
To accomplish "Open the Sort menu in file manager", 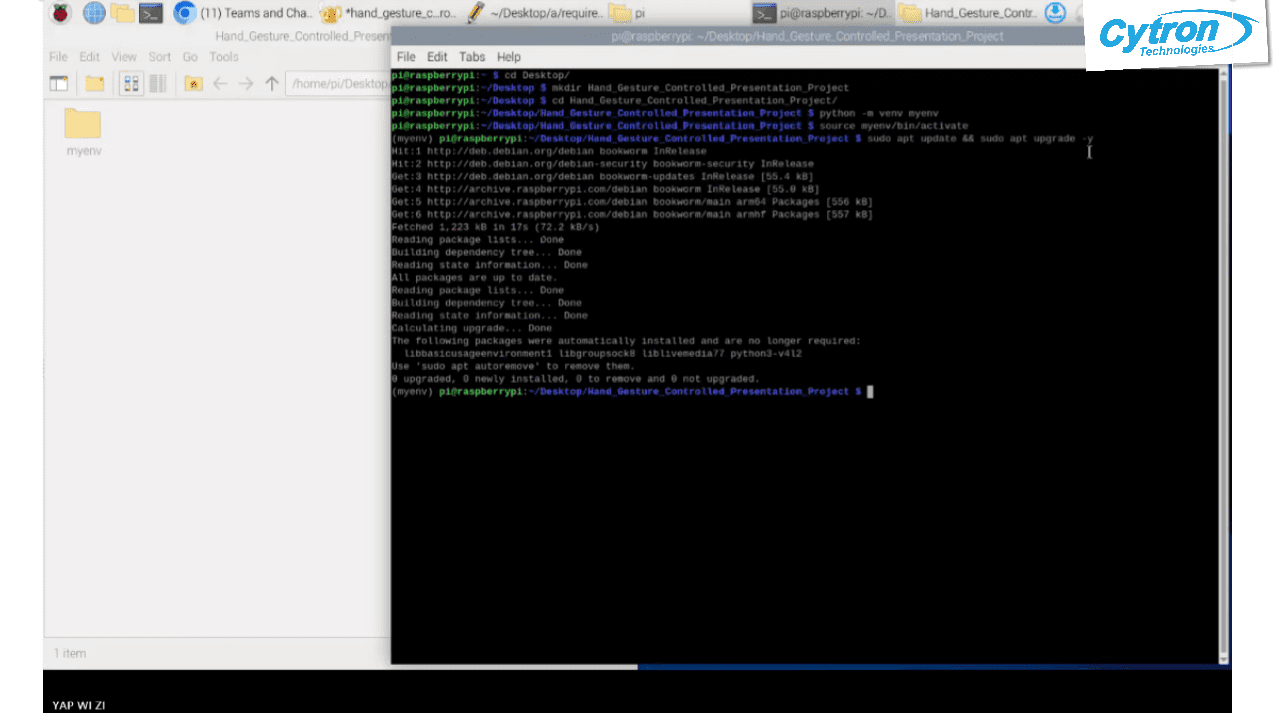I will [x=160, y=57].
